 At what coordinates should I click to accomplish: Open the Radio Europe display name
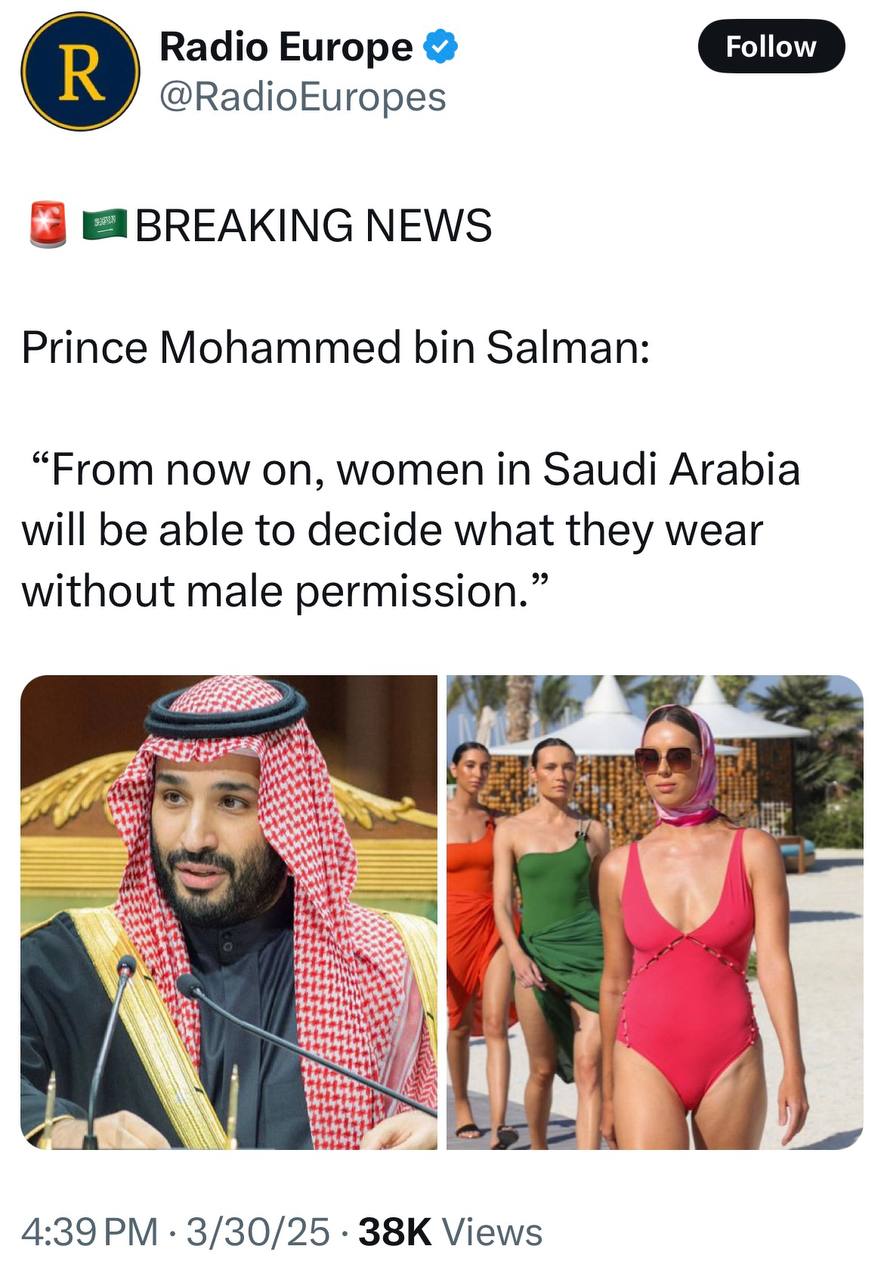[286, 46]
